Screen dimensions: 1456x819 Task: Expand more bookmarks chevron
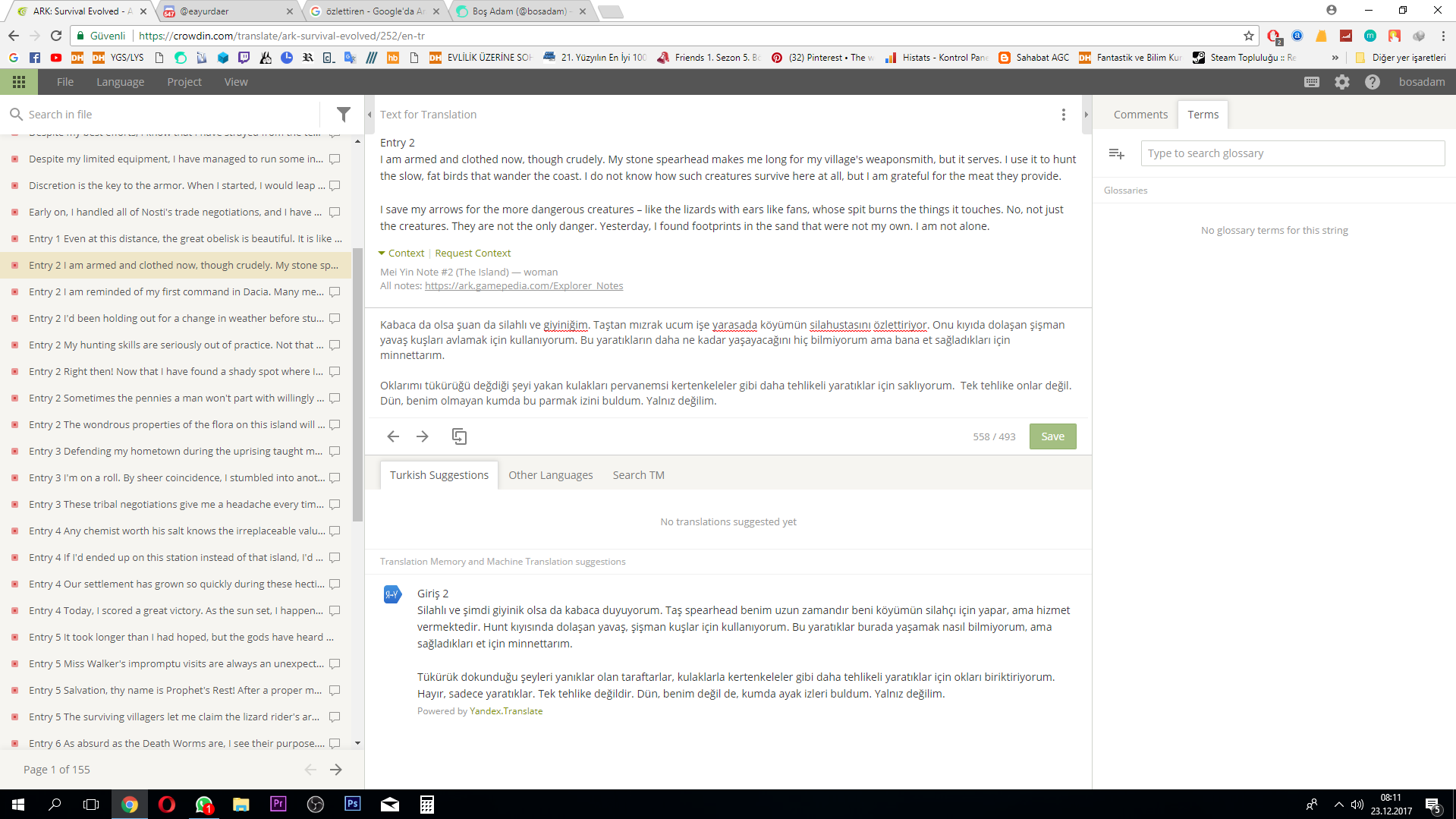tap(1335, 58)
